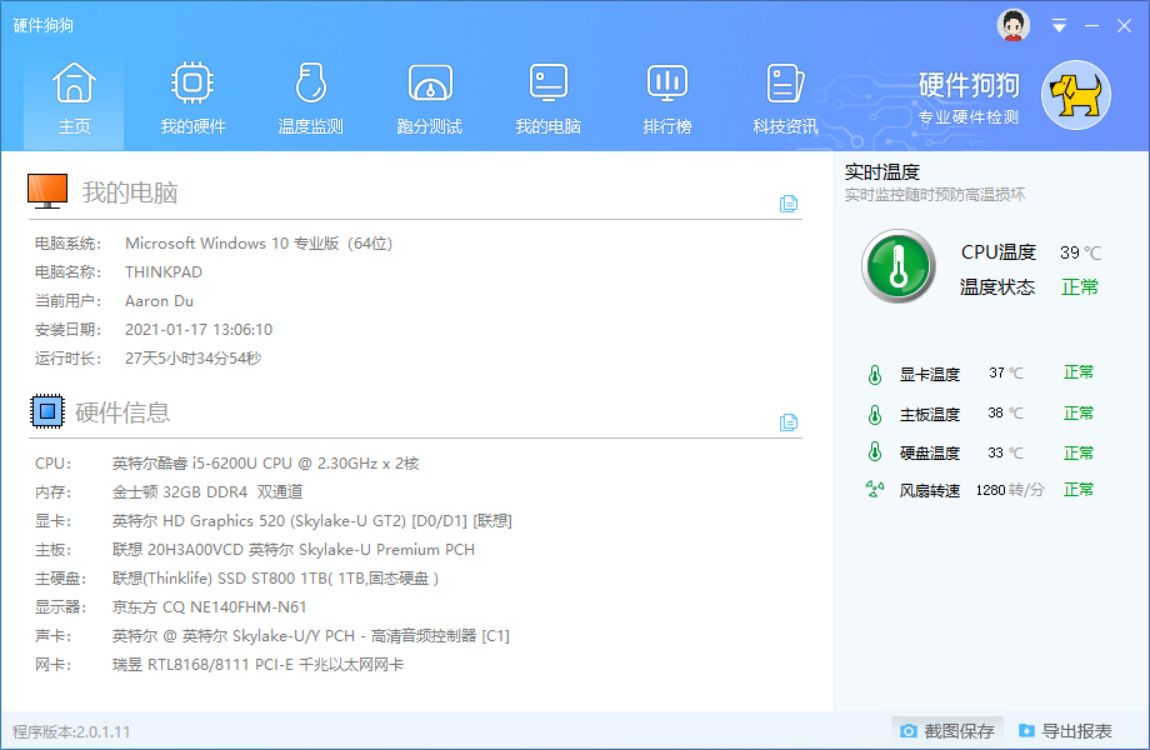Viewport: 1150px width, 750px height.
Task: Click the user avatar in title bar
Action: [x=1013, y=24]
